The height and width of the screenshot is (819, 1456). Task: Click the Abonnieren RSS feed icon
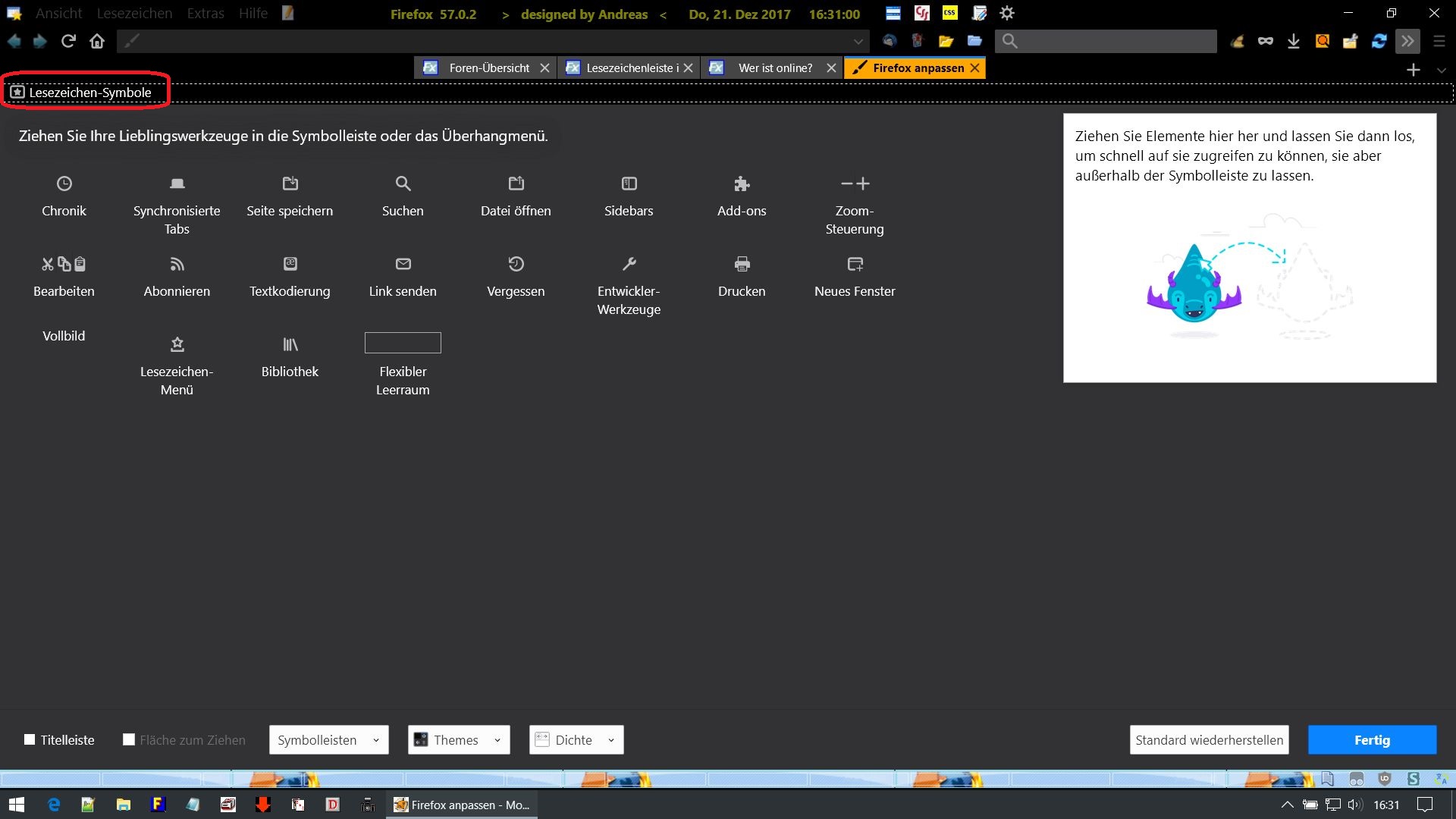pos(177,264)
